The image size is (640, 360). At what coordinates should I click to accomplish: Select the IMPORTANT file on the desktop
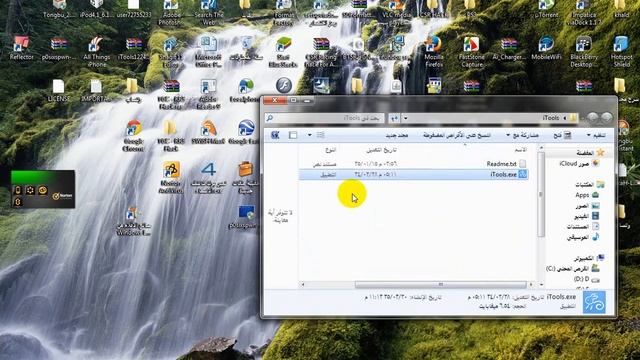coord(96,91)
